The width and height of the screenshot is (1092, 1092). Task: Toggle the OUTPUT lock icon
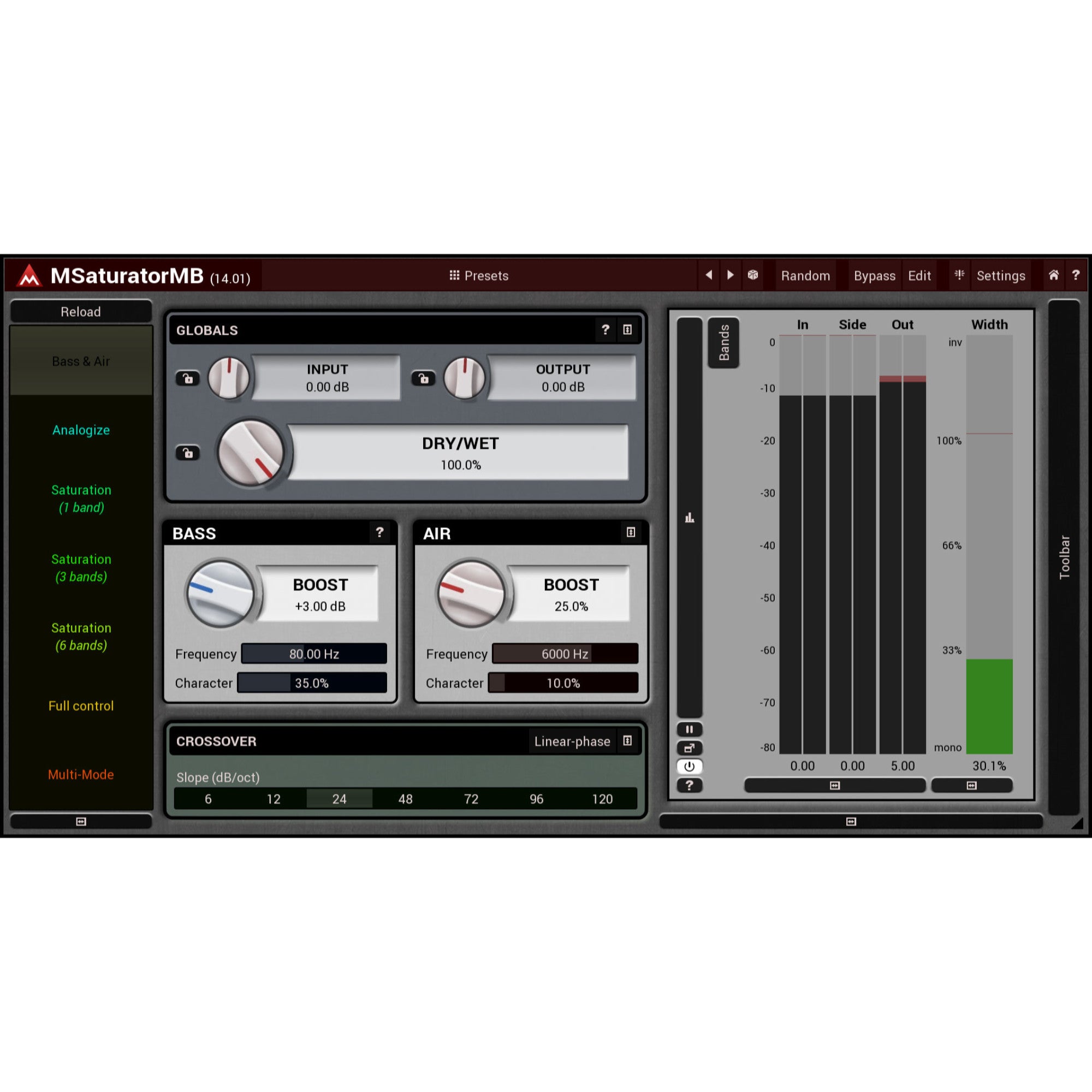point(423,378)
